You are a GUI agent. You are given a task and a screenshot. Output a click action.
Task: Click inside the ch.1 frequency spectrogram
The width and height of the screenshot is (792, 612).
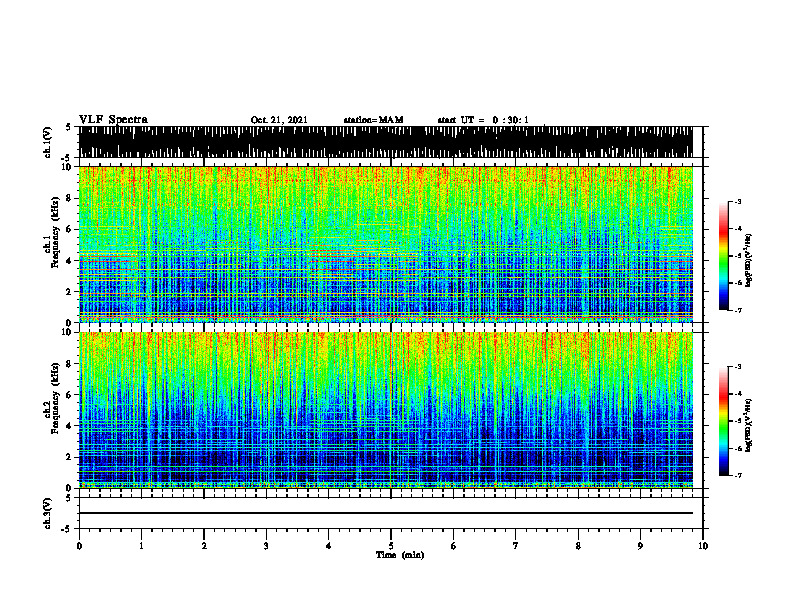point(386,244)
